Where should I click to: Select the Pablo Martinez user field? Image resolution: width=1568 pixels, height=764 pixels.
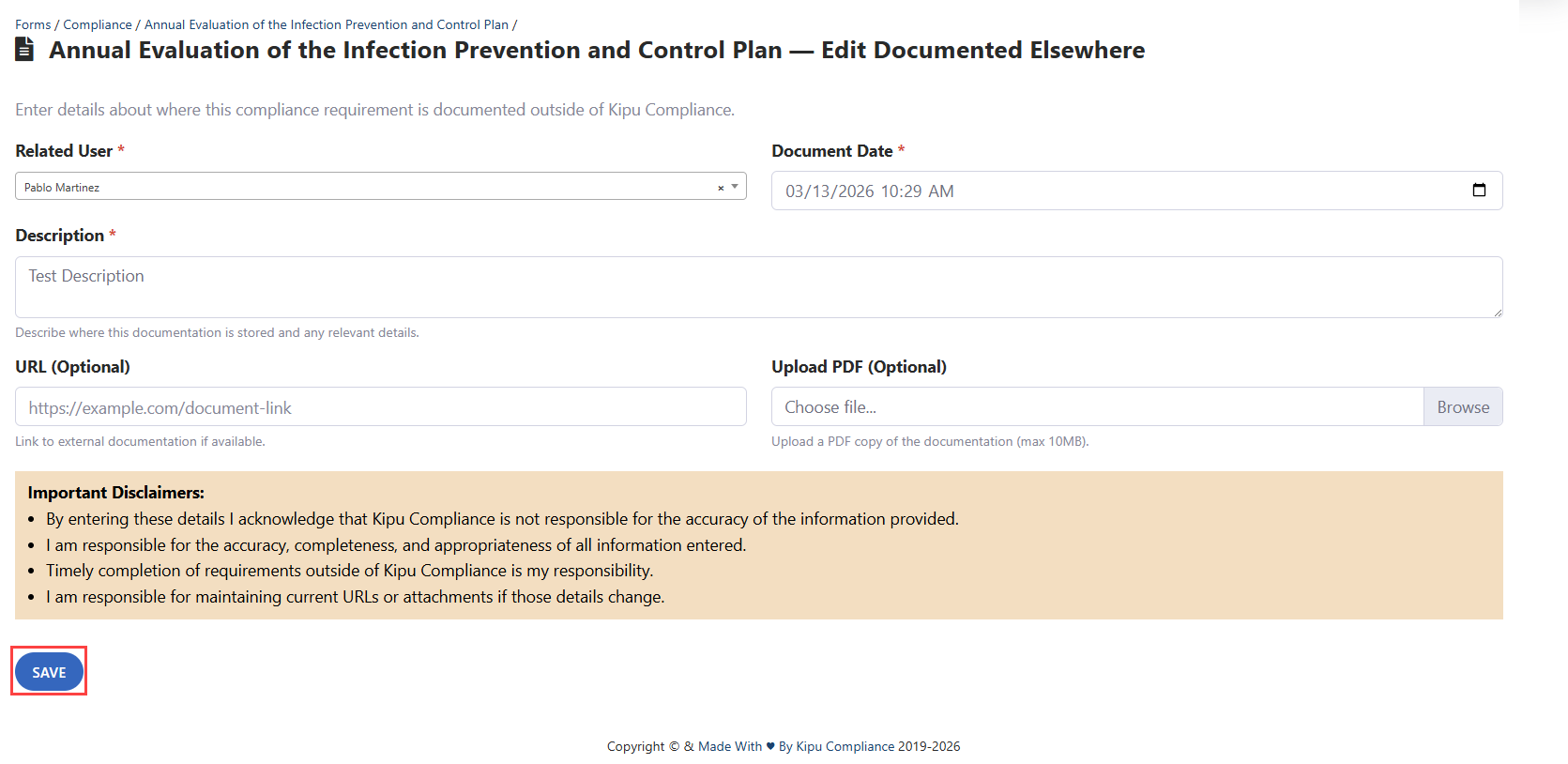(366, 187)
